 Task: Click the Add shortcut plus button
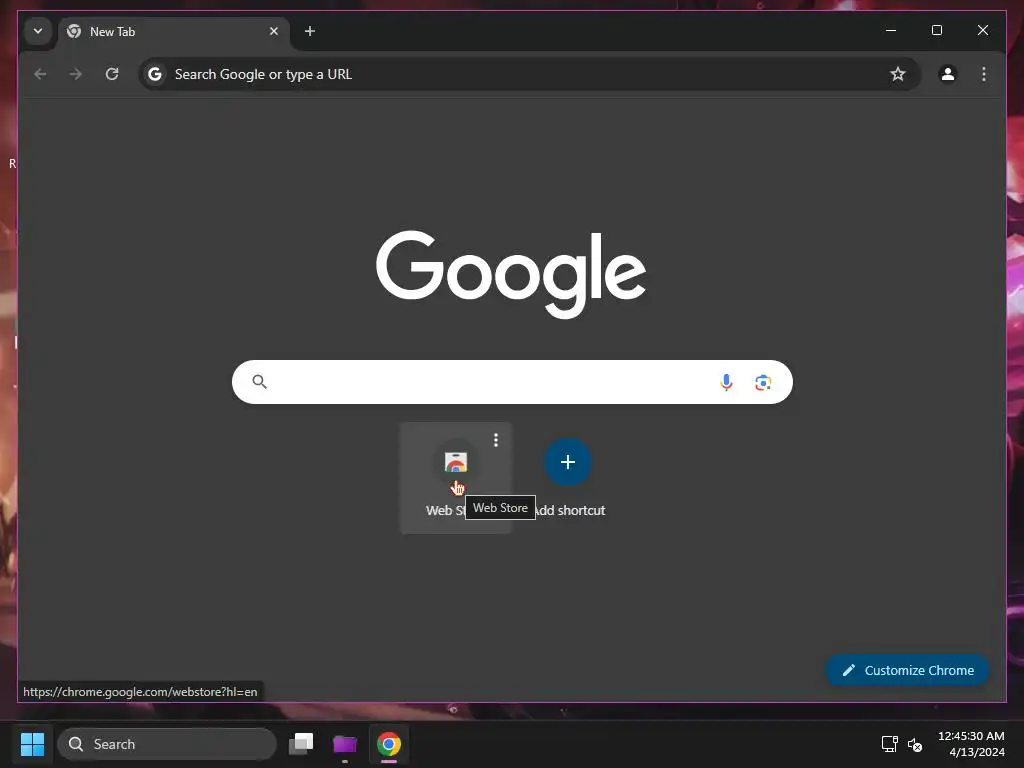point(568,462)
